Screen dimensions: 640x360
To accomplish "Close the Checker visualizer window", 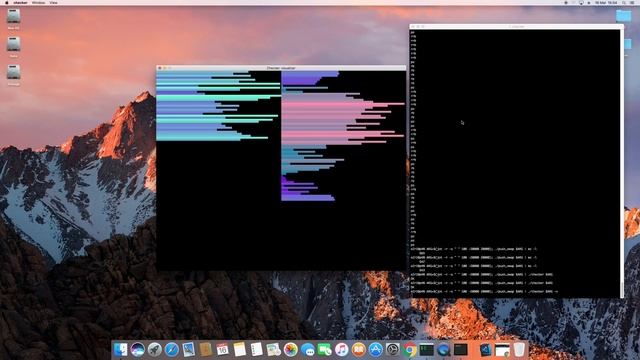I will (x=160, y=68).
